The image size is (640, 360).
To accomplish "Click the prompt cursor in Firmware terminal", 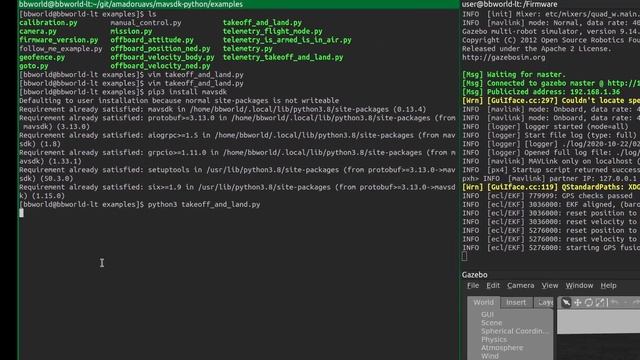I will pos(464,256).
